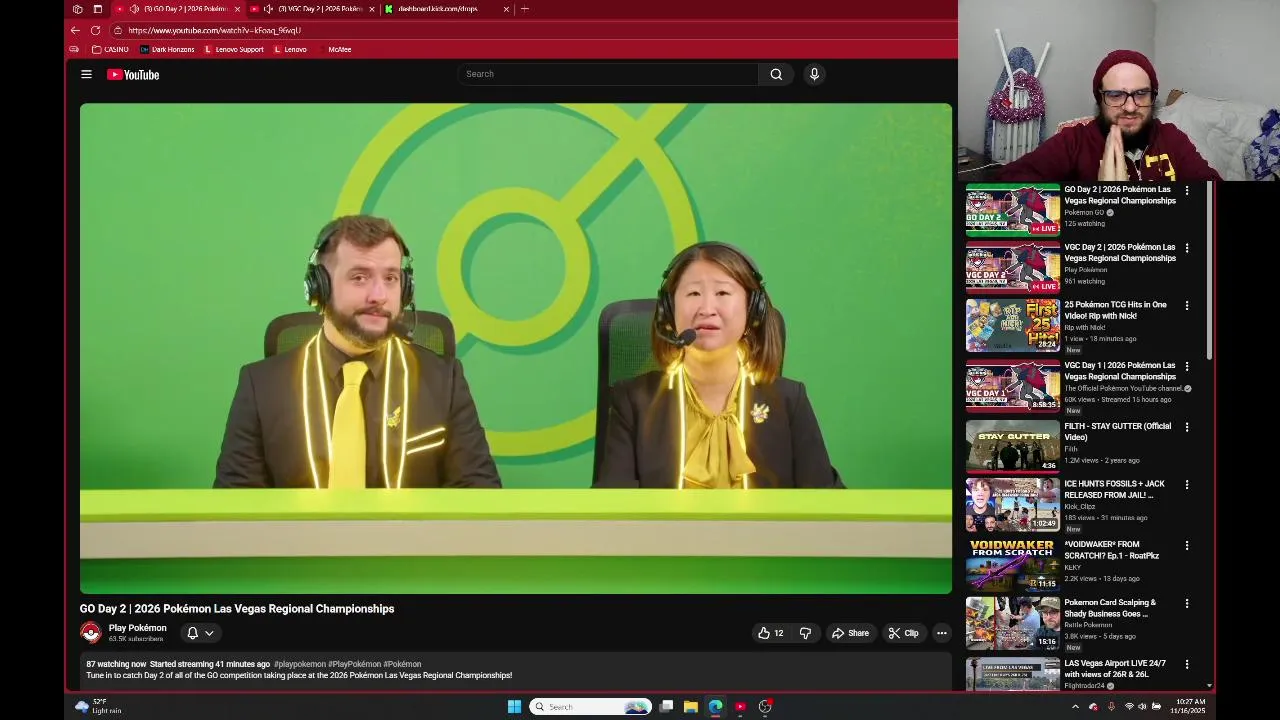View site information lock icon
The width and height of the screenshot is (1280, 720).
(x=118, y=30)
